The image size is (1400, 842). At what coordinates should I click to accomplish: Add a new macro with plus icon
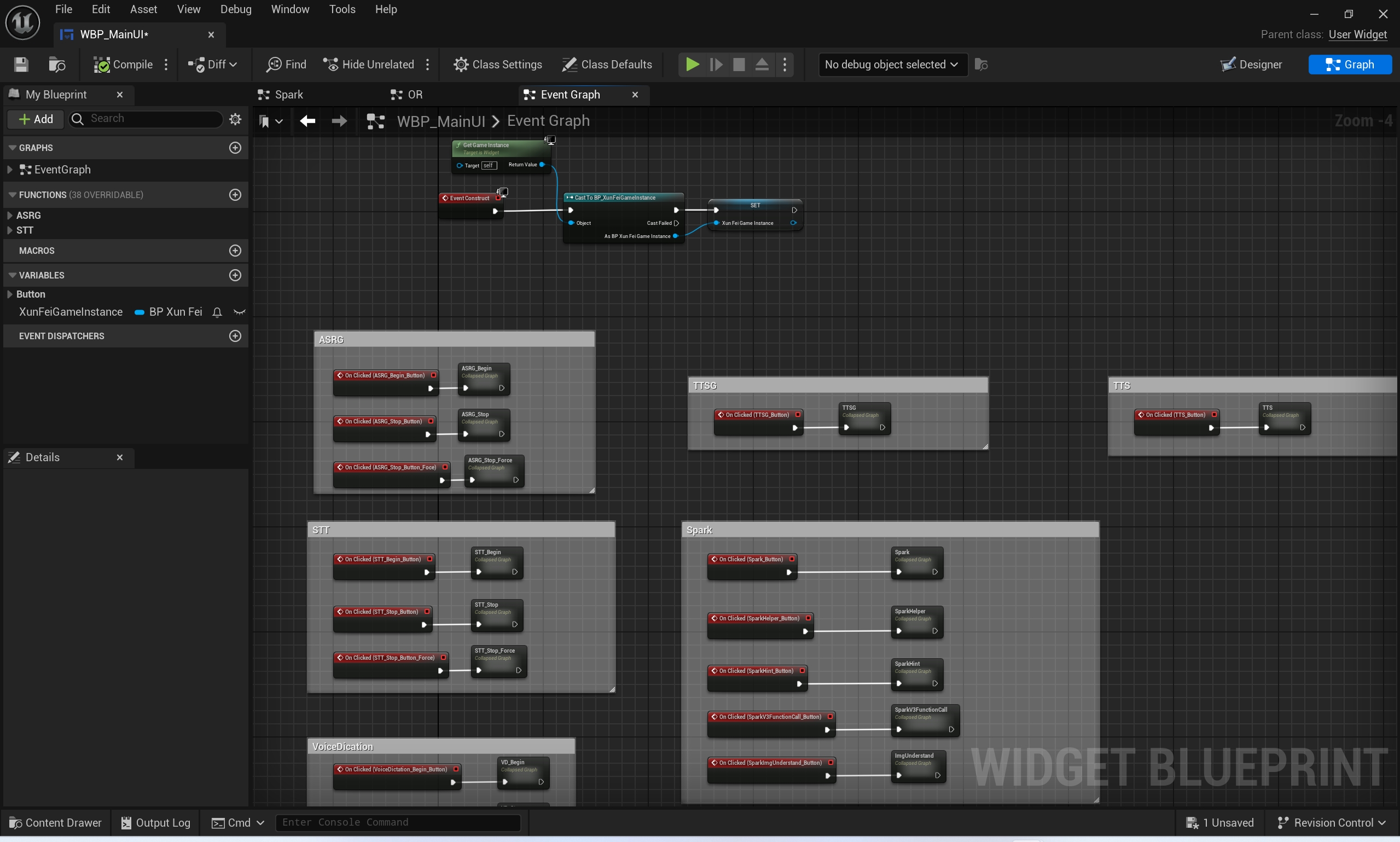tap(235, 250)
